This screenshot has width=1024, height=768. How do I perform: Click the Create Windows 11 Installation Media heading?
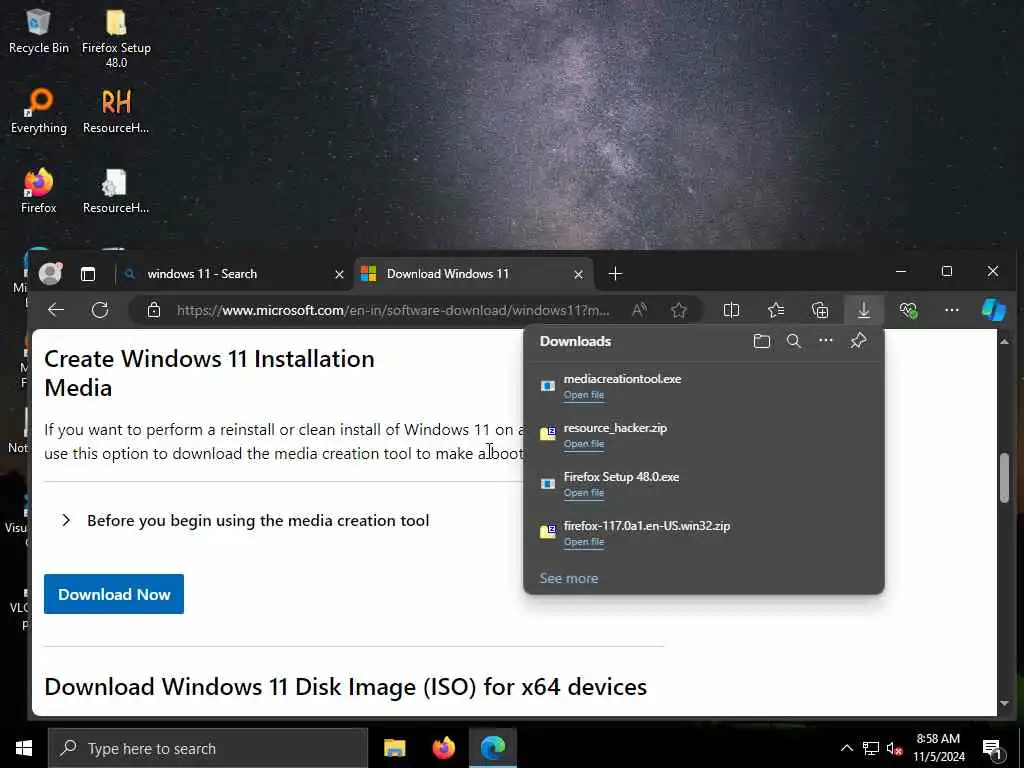pyautogui.click(x=210, y=373)
